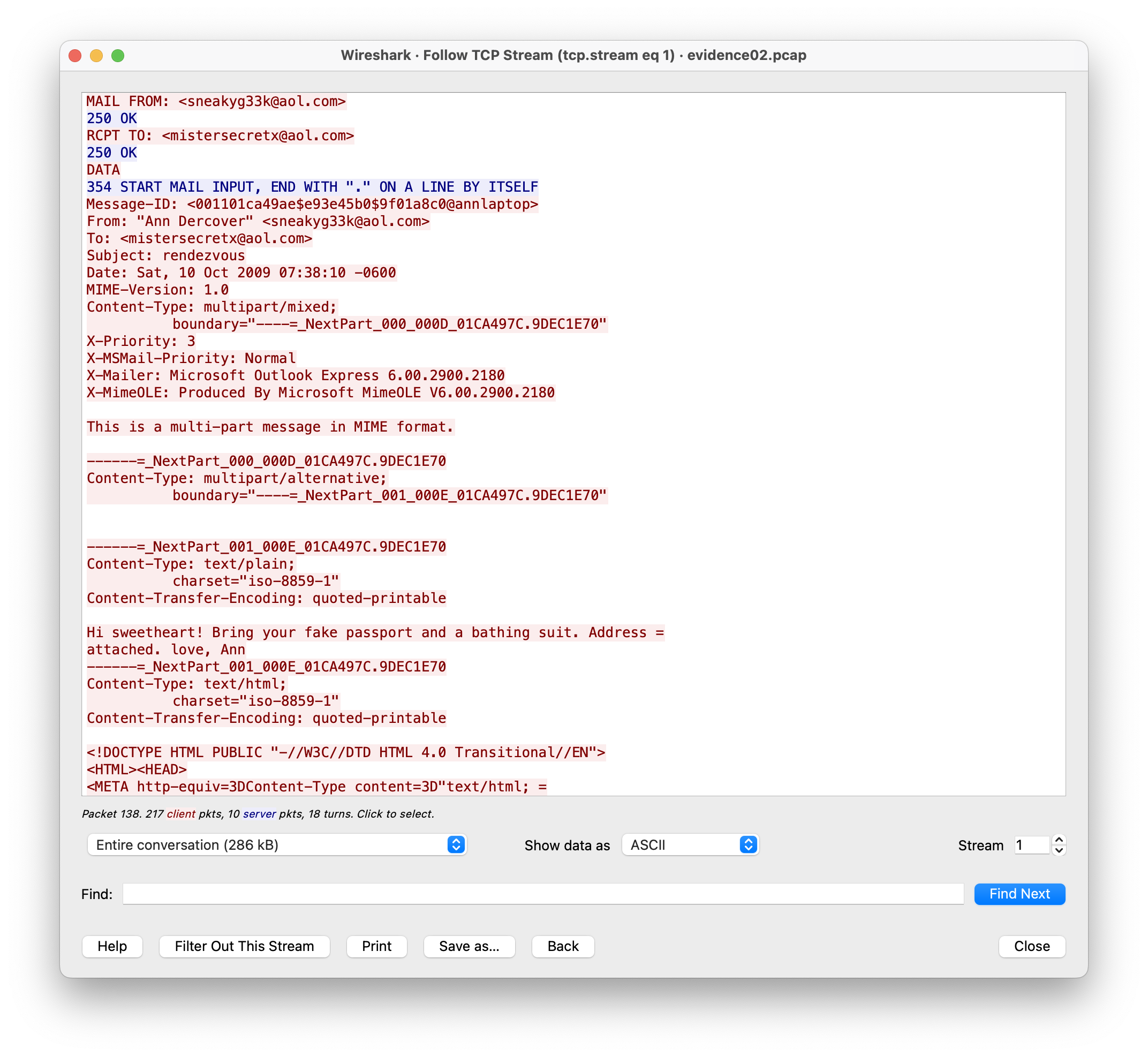Click the green zoom window button

[x=118, y=56]
